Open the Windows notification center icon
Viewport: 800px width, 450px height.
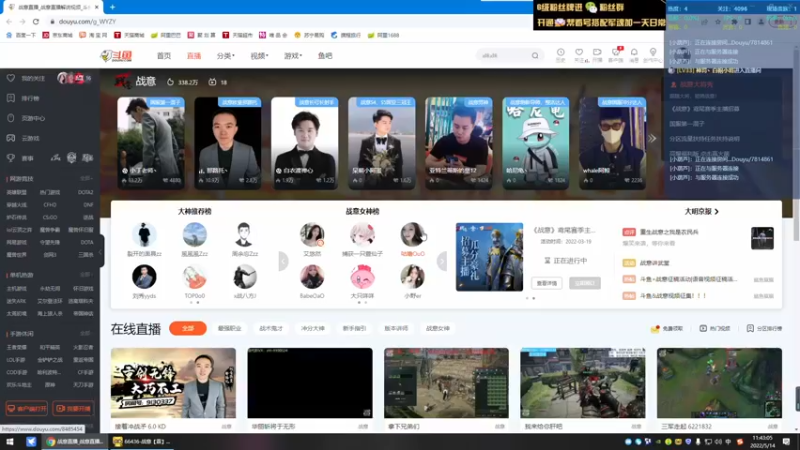(786, 442)
